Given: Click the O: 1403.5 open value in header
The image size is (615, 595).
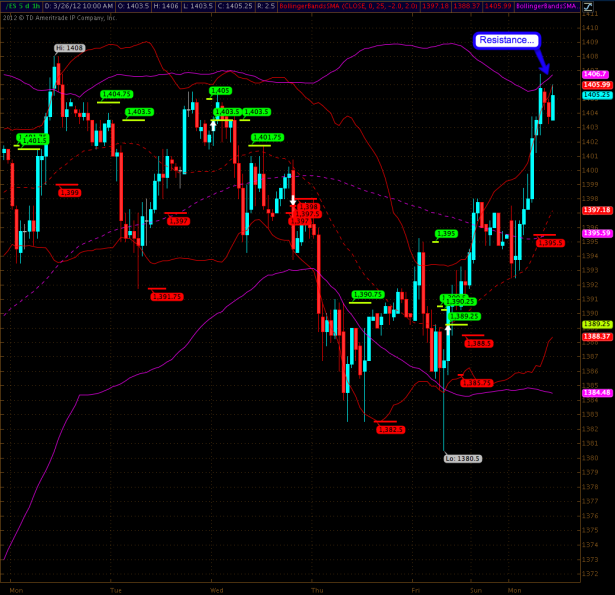Looking at the screenshot, I should (x=133, y=6).
